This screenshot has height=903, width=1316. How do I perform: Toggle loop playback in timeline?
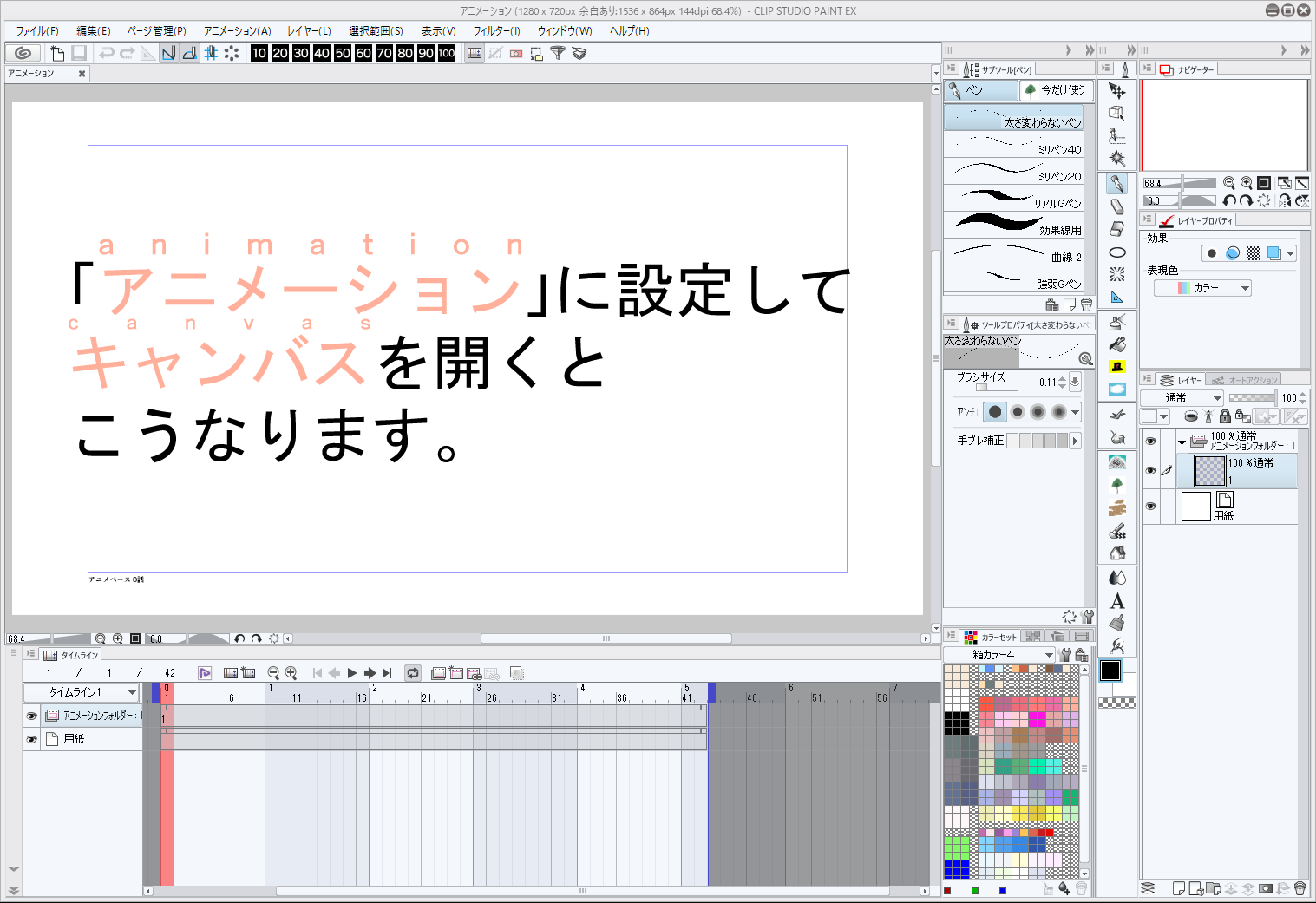coord(413,673)
